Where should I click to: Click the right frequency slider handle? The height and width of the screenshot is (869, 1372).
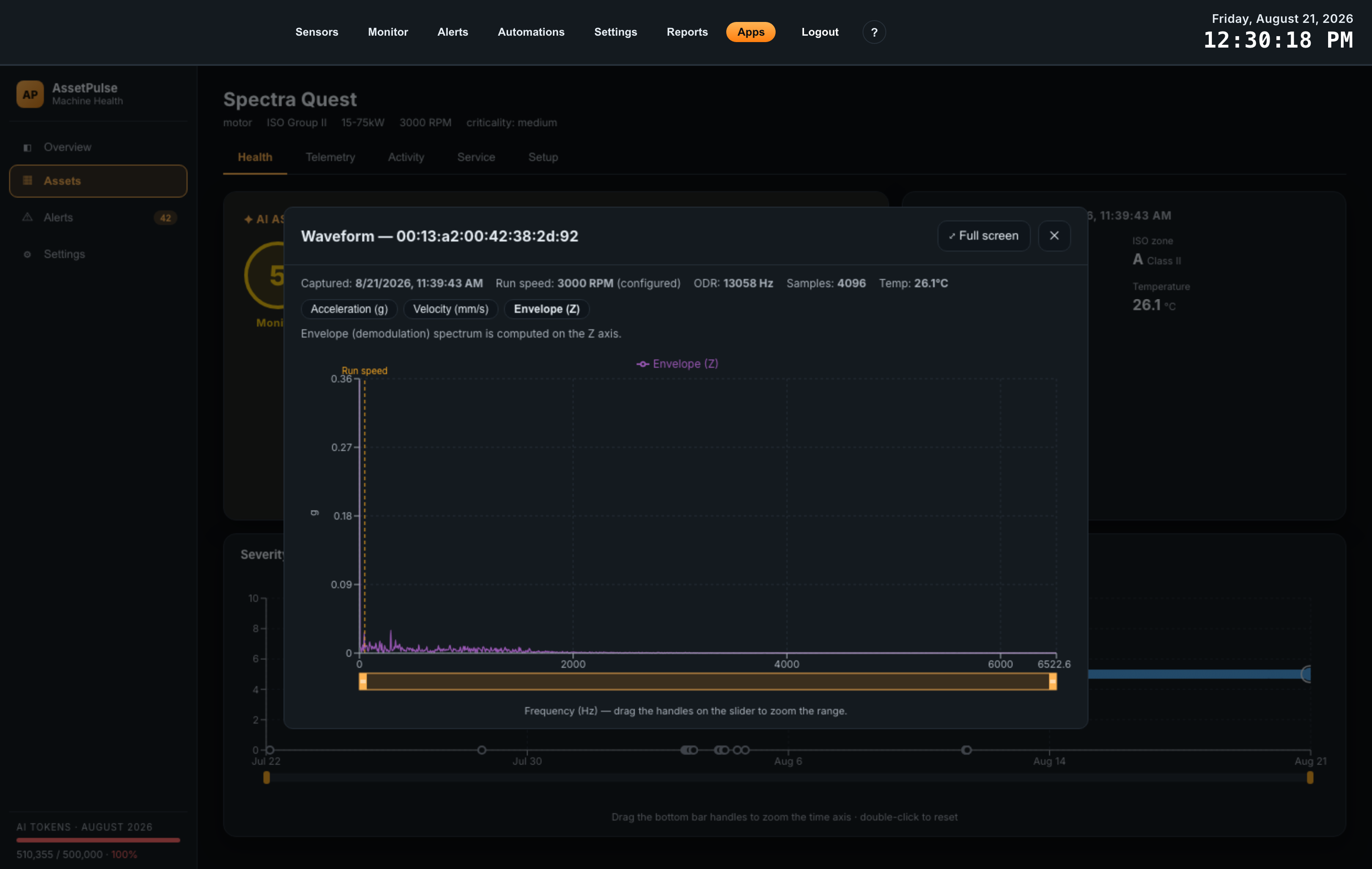tap(1052, 681)
